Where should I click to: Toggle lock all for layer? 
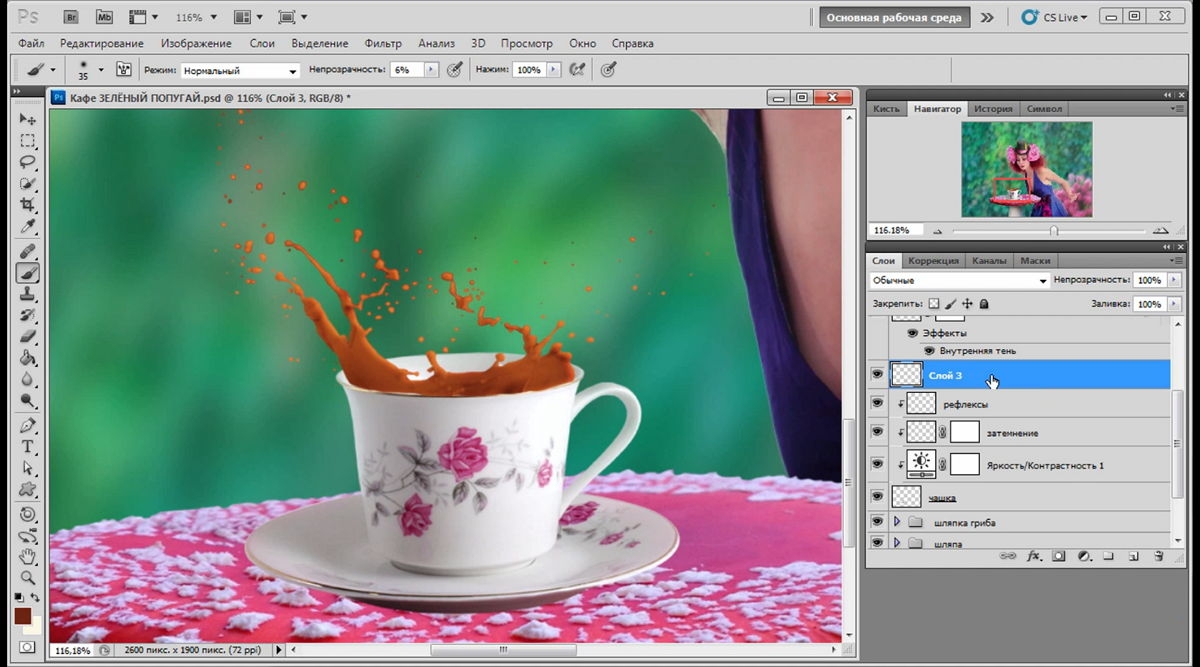984,304
